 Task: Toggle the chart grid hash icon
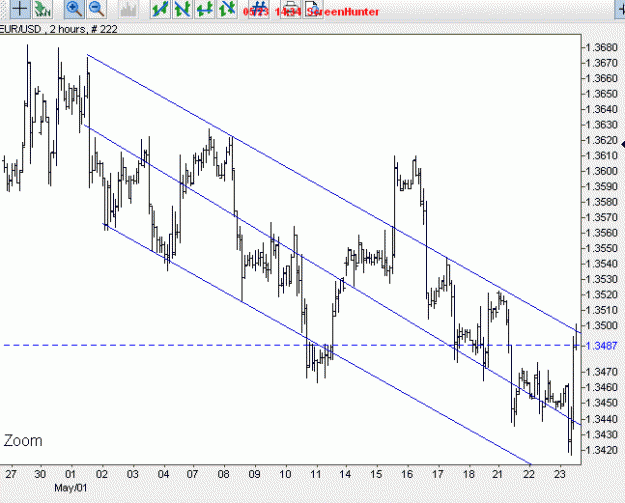(259, 9)
